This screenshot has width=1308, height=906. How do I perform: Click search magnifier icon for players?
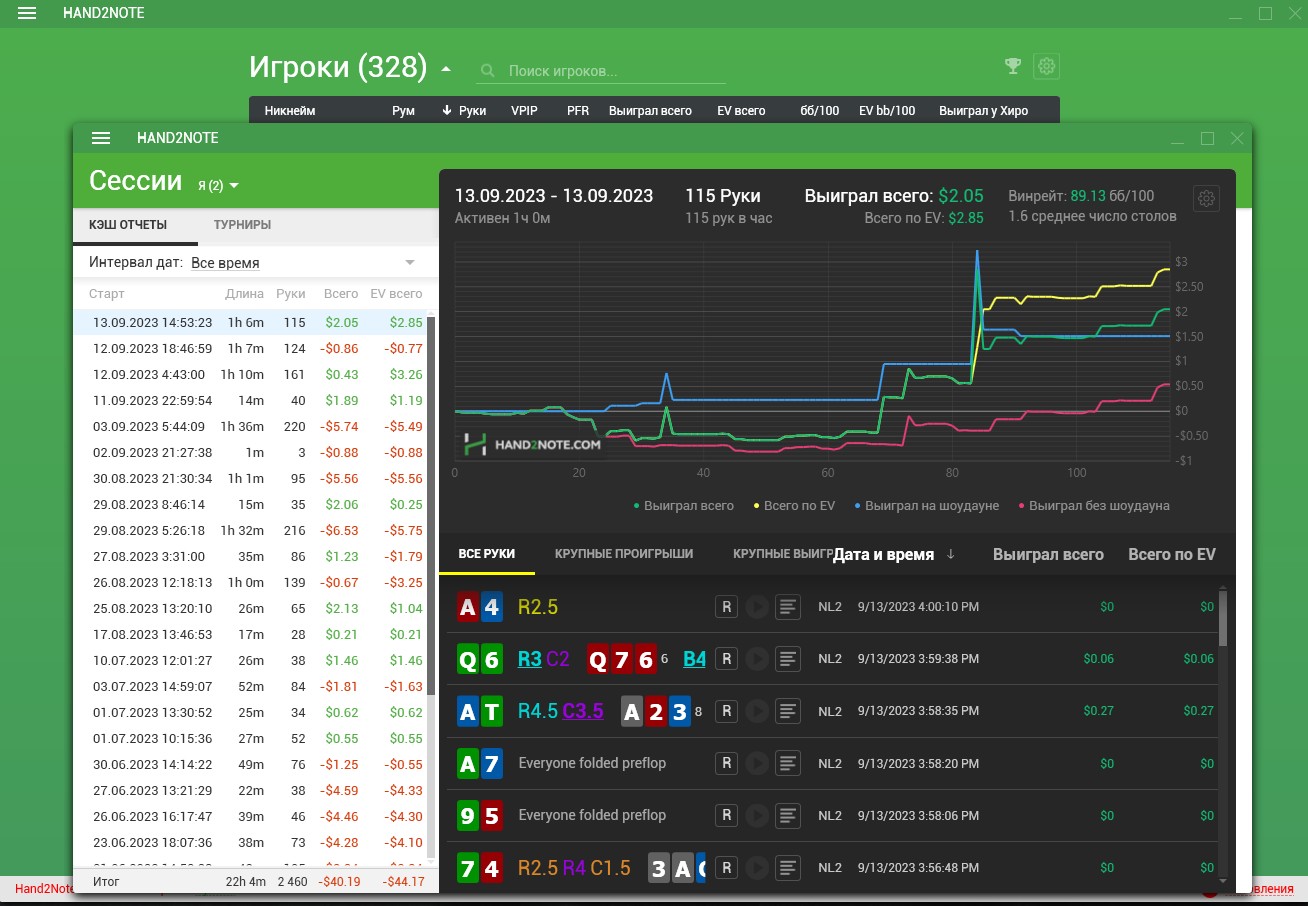point(488,71)
